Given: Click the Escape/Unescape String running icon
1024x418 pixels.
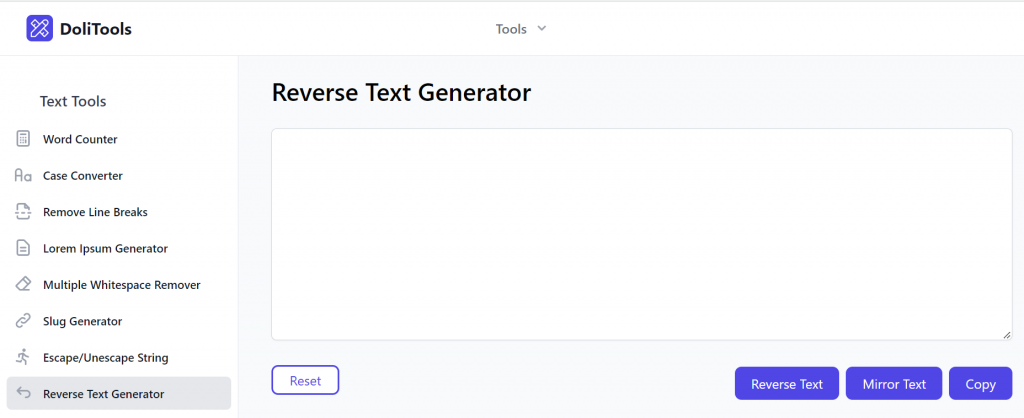Looking at the screenshot, I should coord(23,357).
